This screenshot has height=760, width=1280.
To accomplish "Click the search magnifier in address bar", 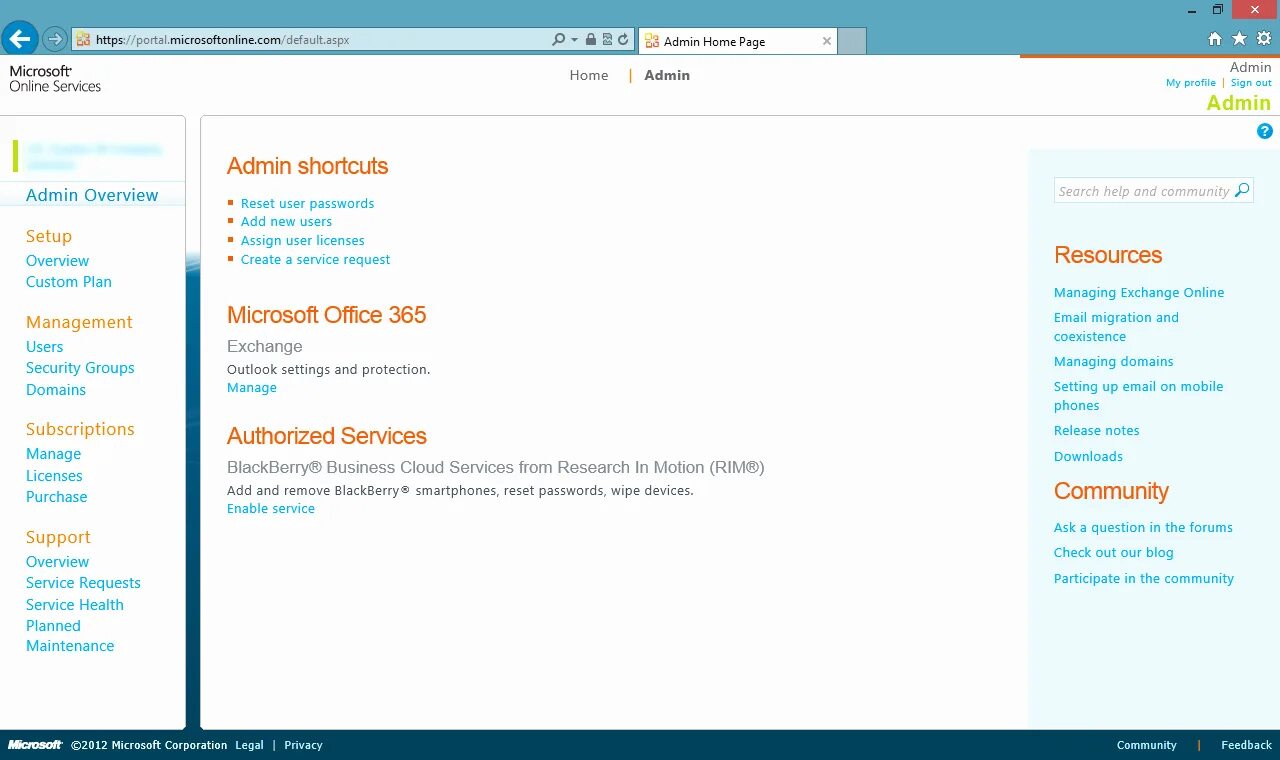I will coord(558,40).
